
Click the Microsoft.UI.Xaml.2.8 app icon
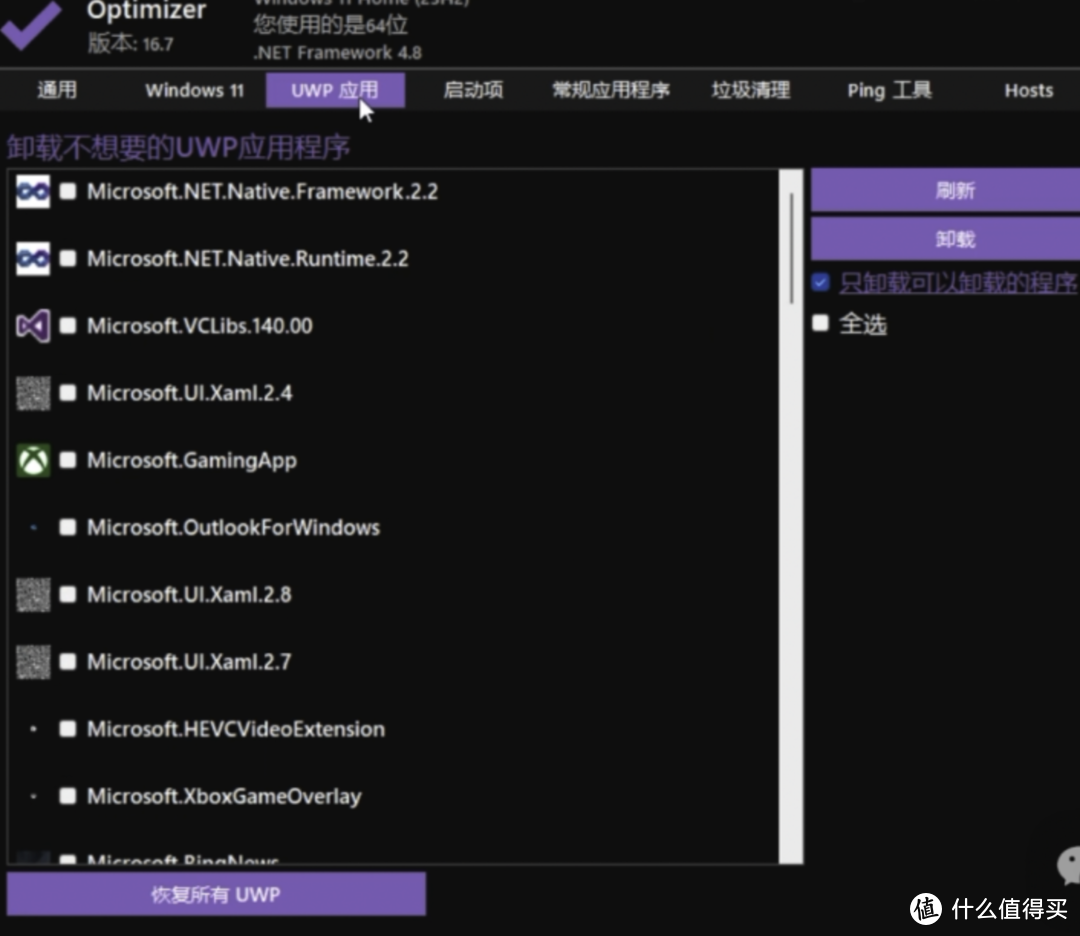click(33, 595)
